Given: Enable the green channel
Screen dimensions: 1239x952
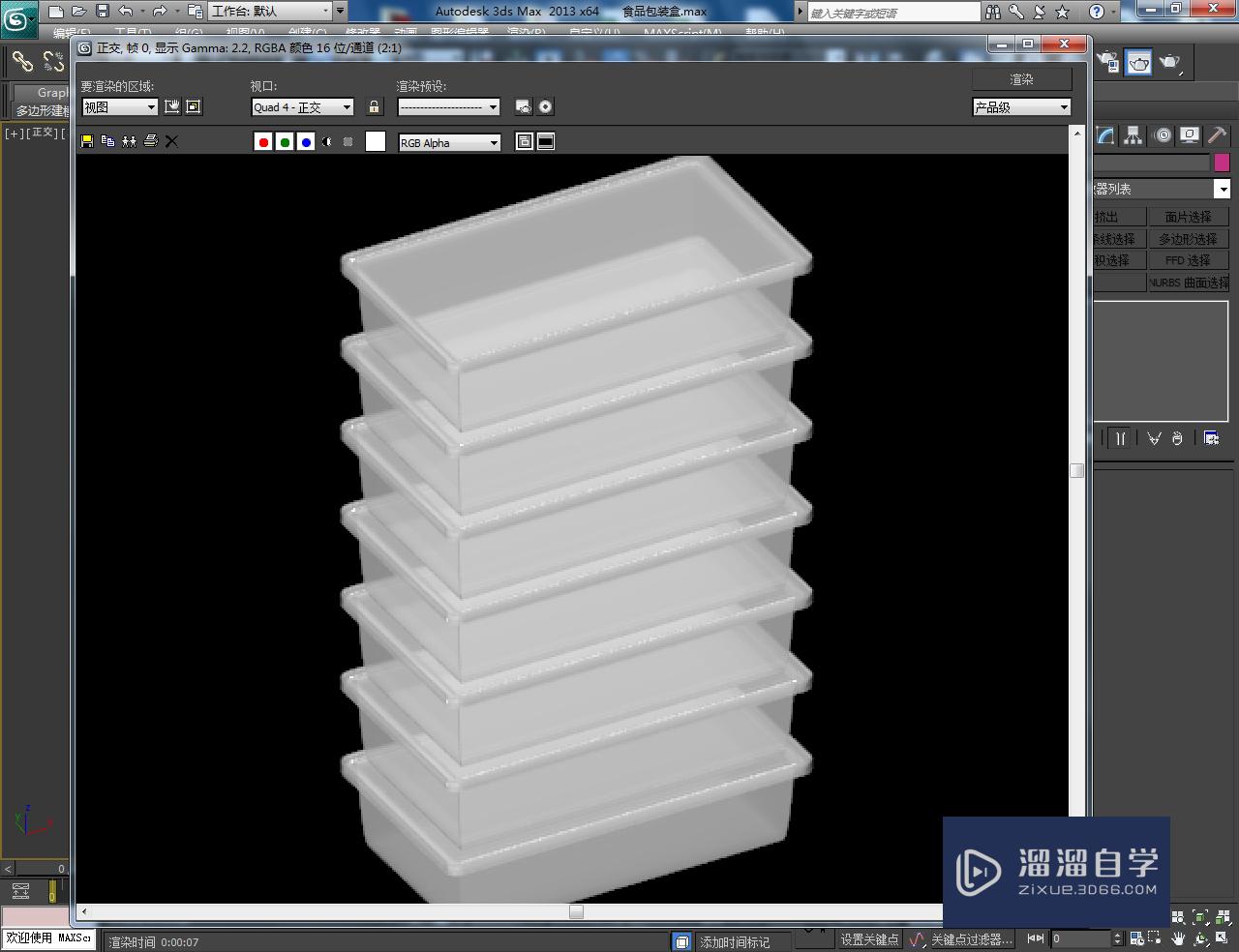Looking at the screenshot, I should click(x=285, y=142).
